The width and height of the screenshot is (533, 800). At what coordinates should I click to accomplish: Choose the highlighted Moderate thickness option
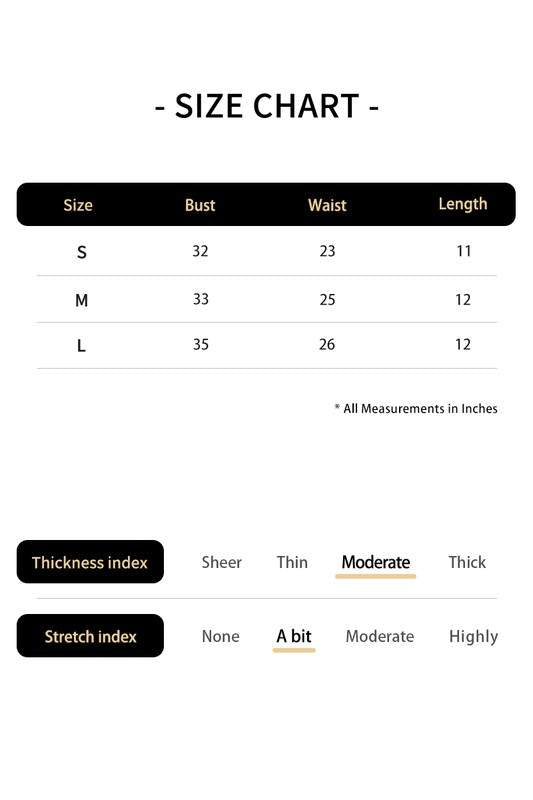(x=376, y=562)
